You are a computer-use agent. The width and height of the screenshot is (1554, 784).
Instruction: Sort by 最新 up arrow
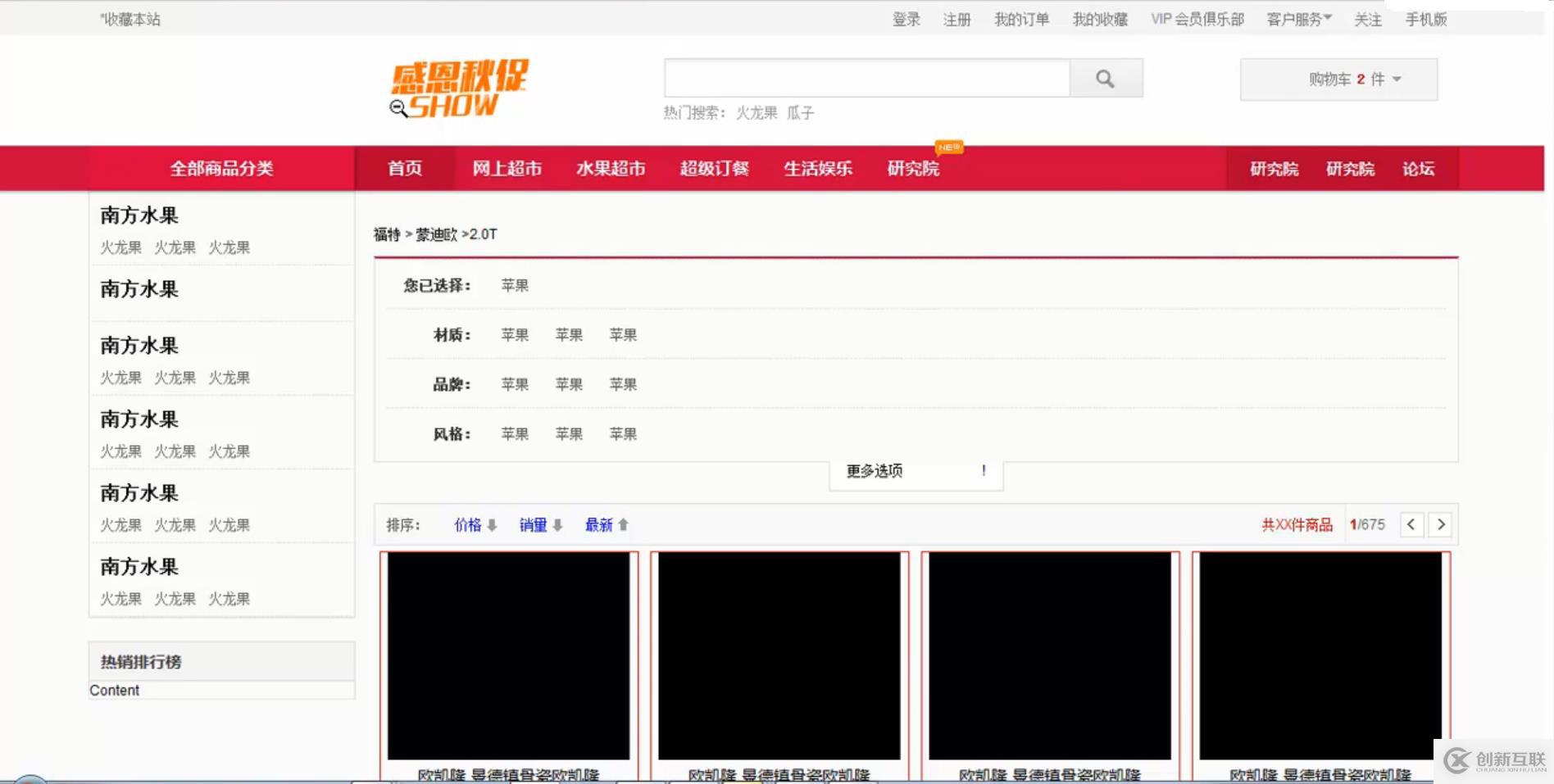623,525
